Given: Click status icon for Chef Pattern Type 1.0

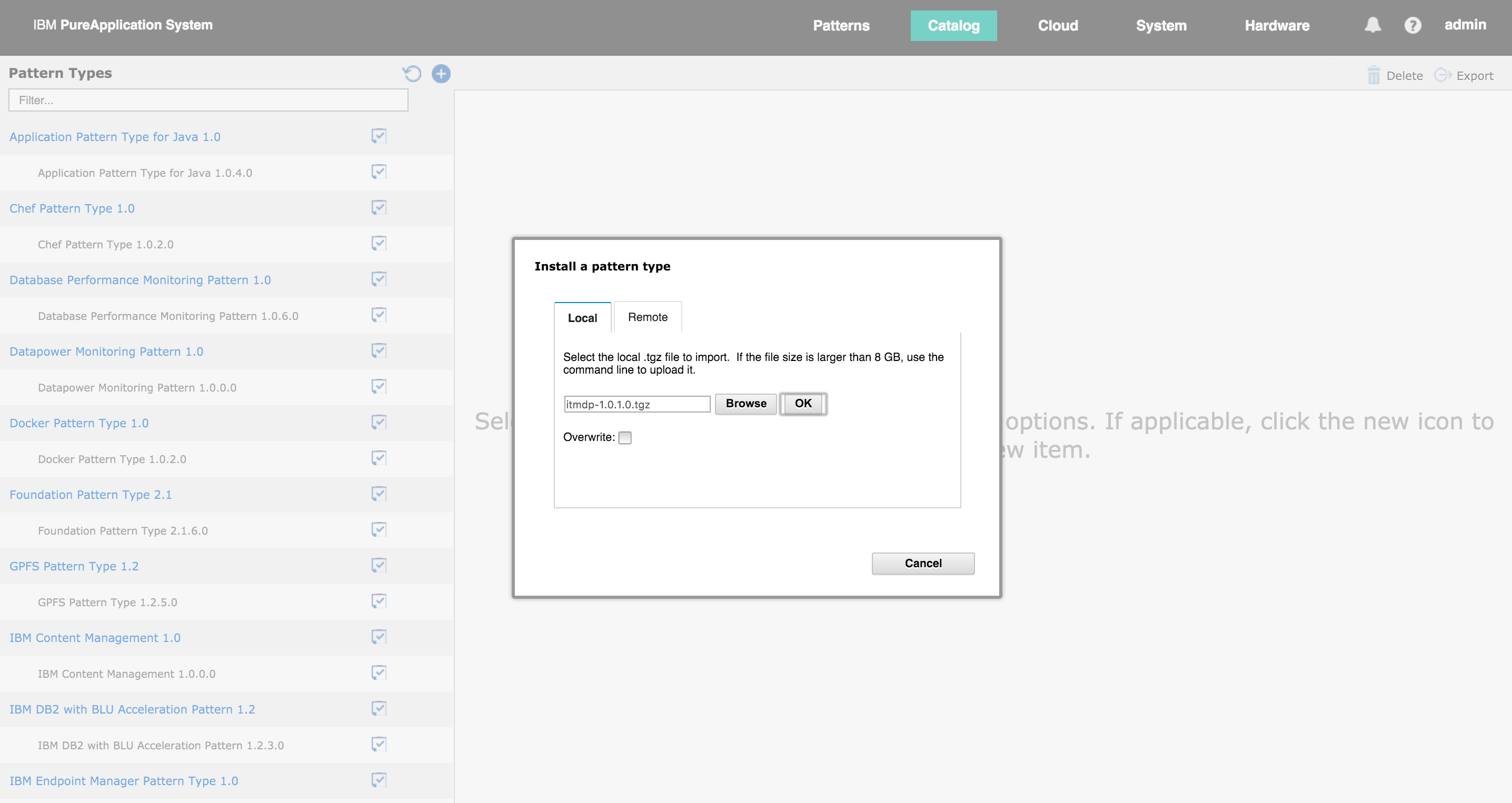Looking at the screenshot, I should coord(379,208).
